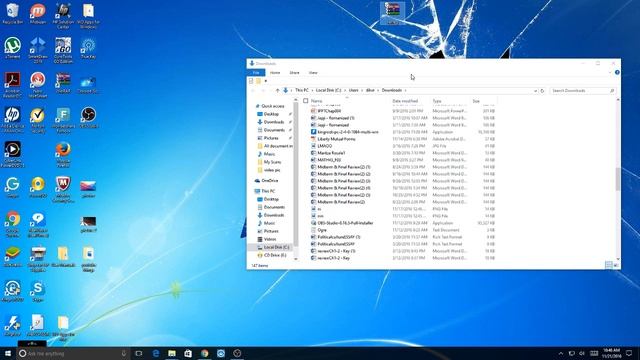Click the Windows Start button
The width and height of the screenshot is (640, 360).
8,353
